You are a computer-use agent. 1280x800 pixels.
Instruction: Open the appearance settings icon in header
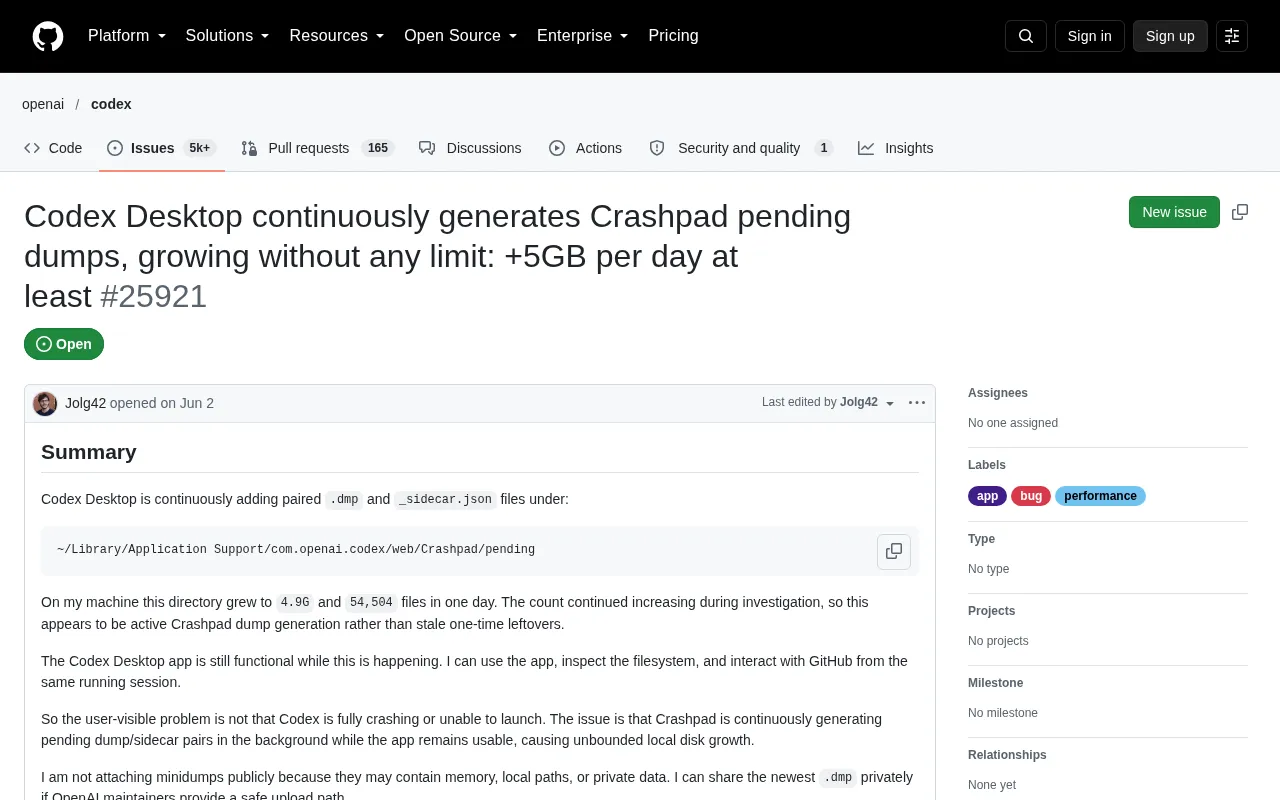pyautogui.click(x=1232, y=36)
